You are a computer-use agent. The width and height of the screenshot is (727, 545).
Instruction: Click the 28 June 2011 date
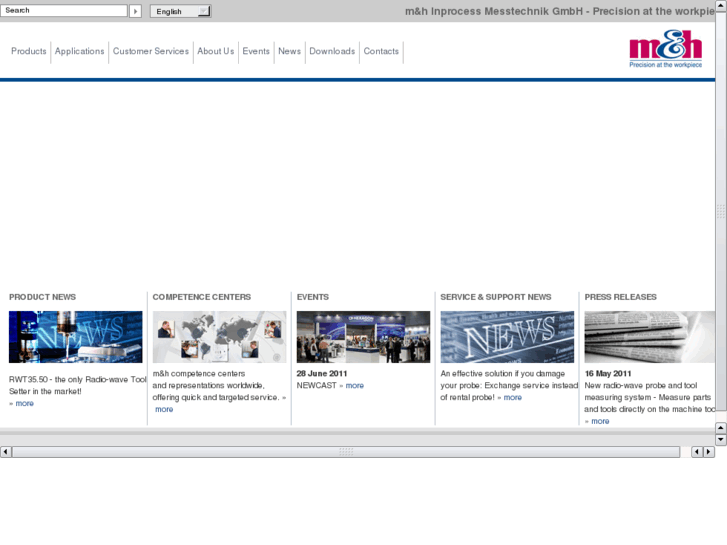coord(322,373)
